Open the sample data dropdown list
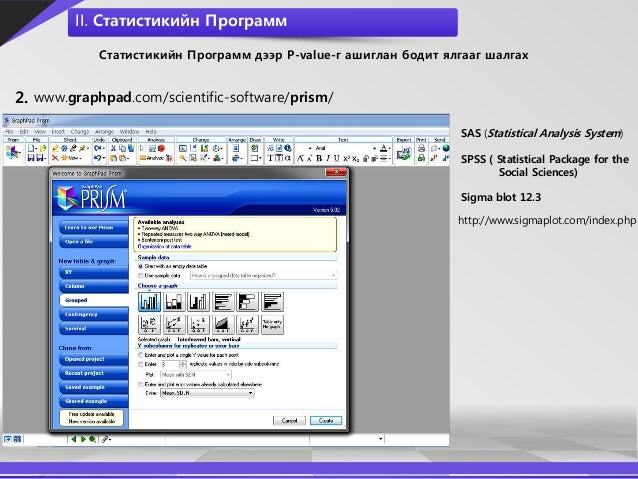The height and width of the screenshot is (479, 638). point(264,276)
